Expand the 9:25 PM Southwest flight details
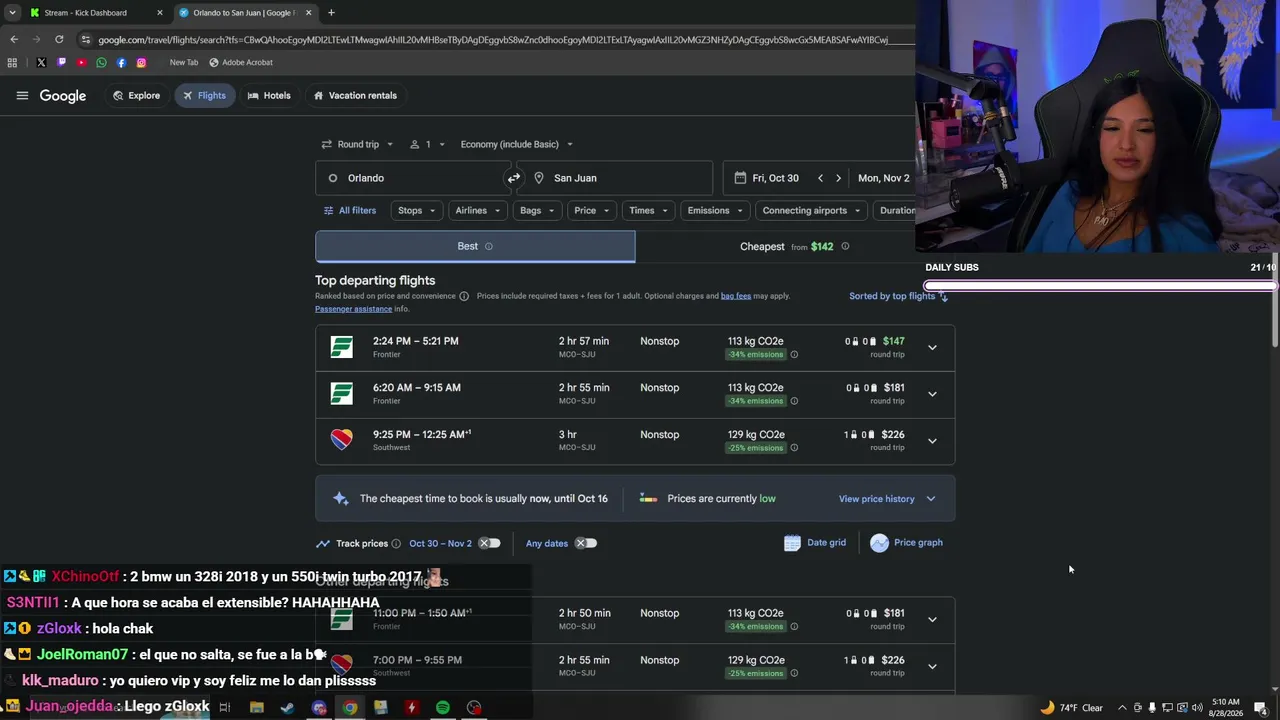 (932, 441)
